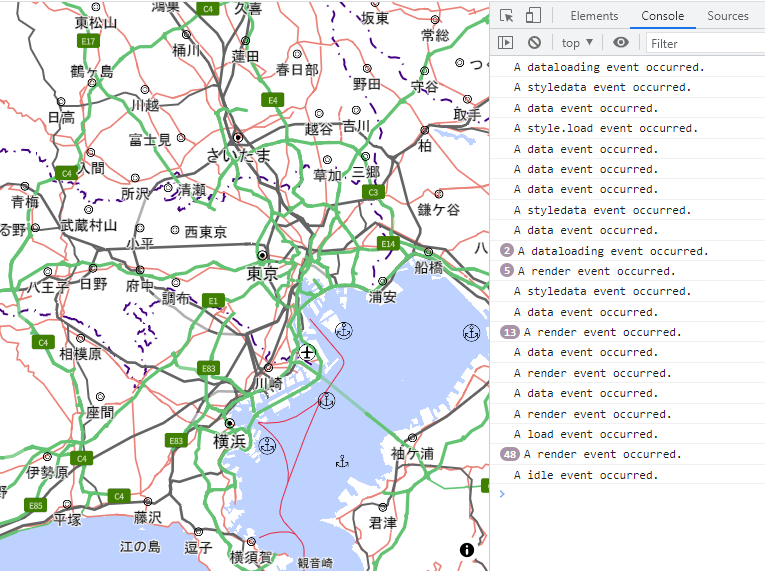Focus the console Filter input field
This screenshot has width=765, height=571.
705,43
